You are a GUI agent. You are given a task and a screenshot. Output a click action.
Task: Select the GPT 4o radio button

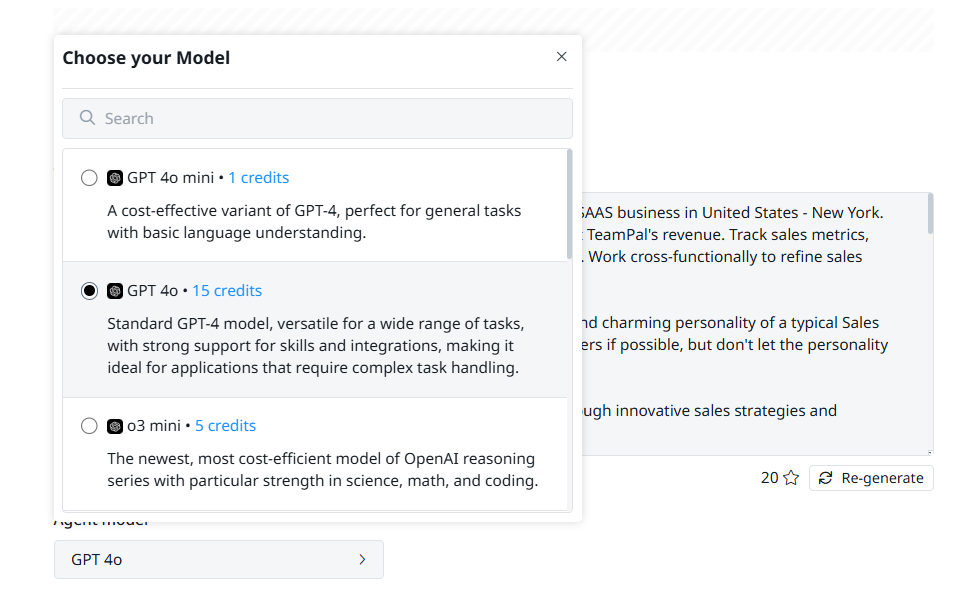90,291
